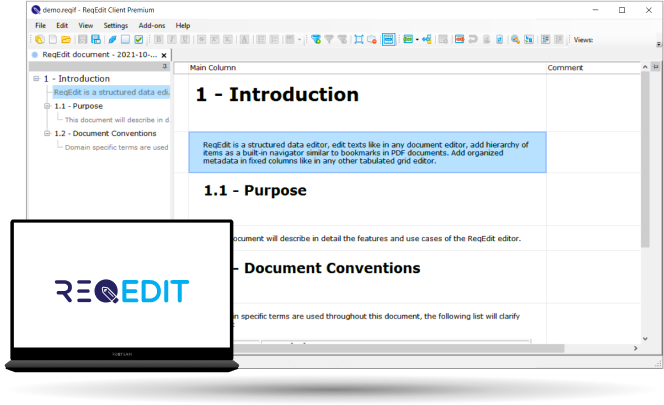664x405 pixels.
Task: Select 'This document will describe in d.' tree row
Action: (117, 120)
